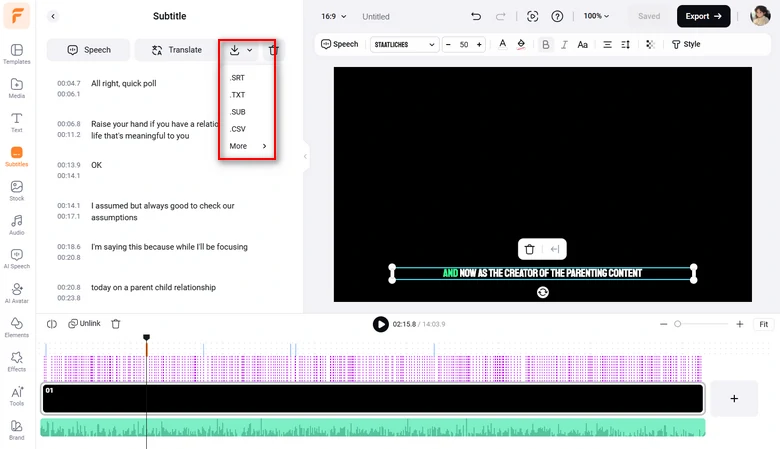This screenshot has width=780, height=449.
Task: Toggle bold formatting
Action: 546,44
